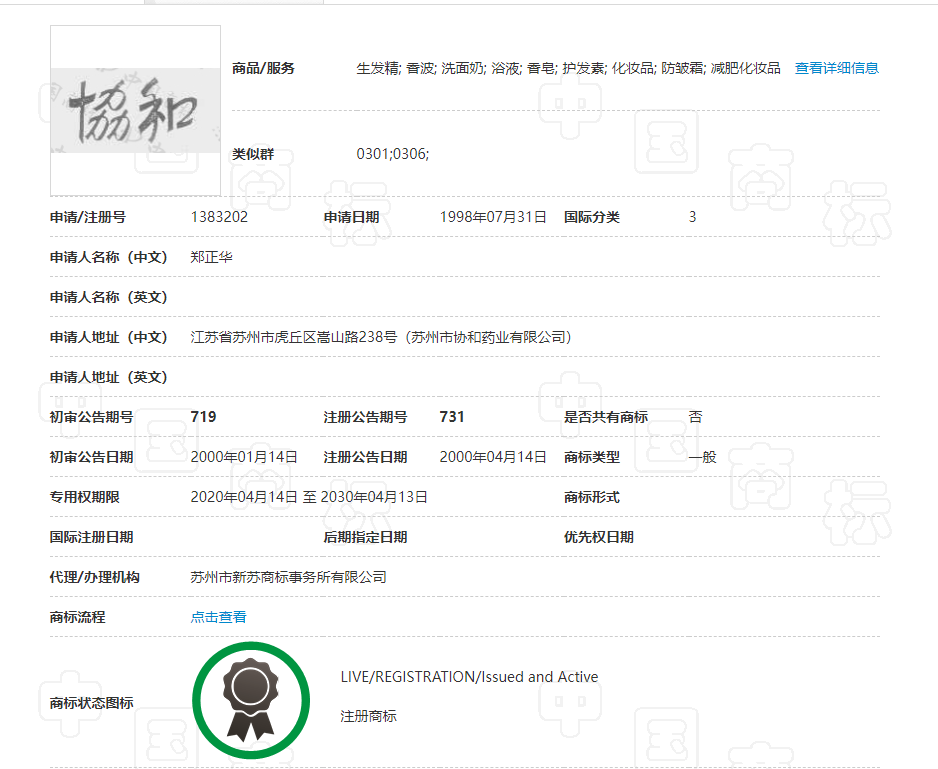Open trademark process via 点击查看 link

[x=218, y=617]
